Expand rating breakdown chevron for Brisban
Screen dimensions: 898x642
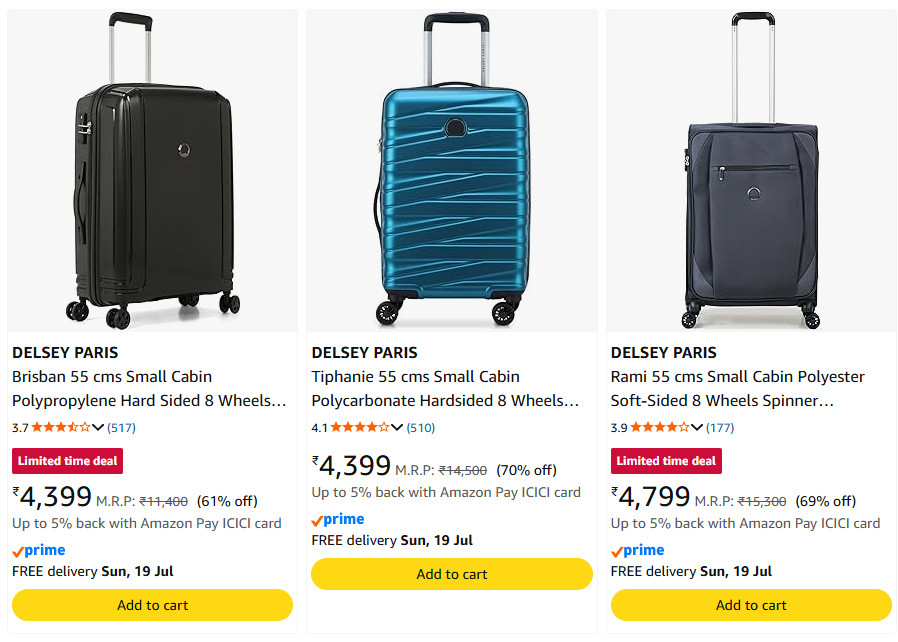tap(98, 427)
